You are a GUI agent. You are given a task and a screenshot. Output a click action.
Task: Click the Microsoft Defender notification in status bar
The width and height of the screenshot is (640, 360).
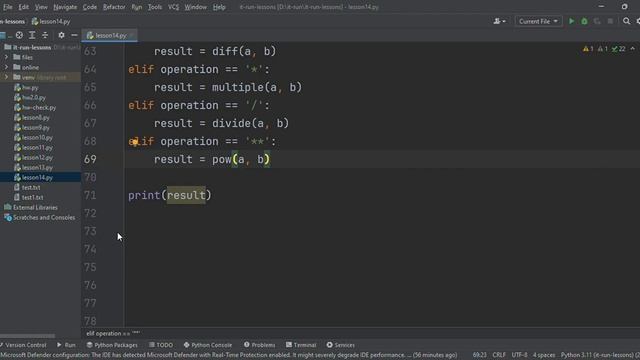point(229,355)
